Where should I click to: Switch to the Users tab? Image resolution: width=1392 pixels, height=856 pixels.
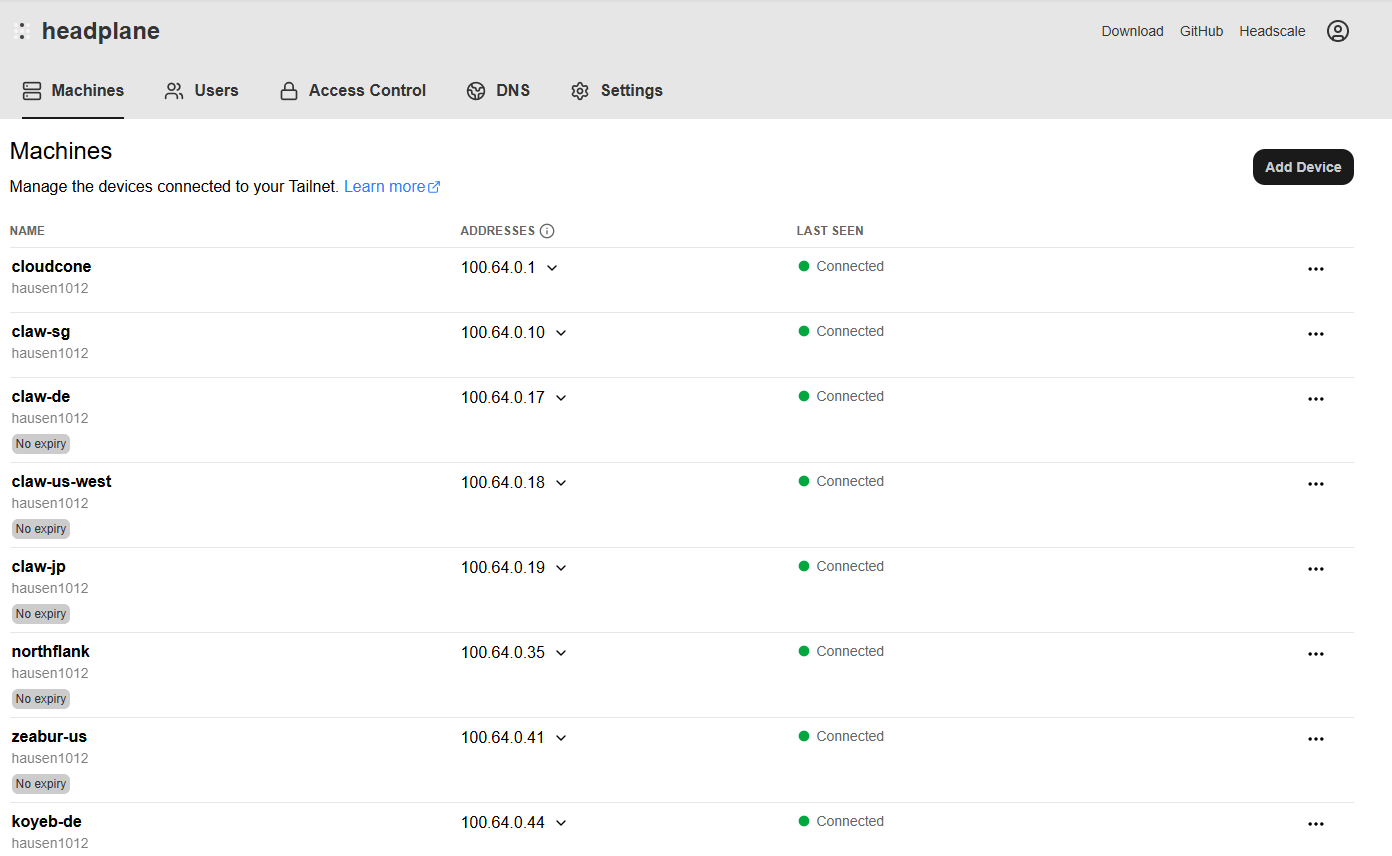click(201, 91)
